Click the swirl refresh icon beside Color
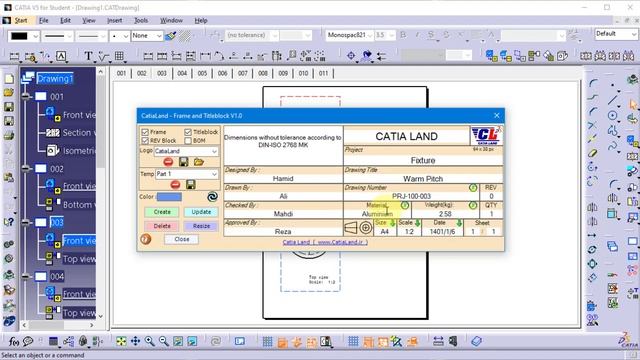 pos(212,197)
